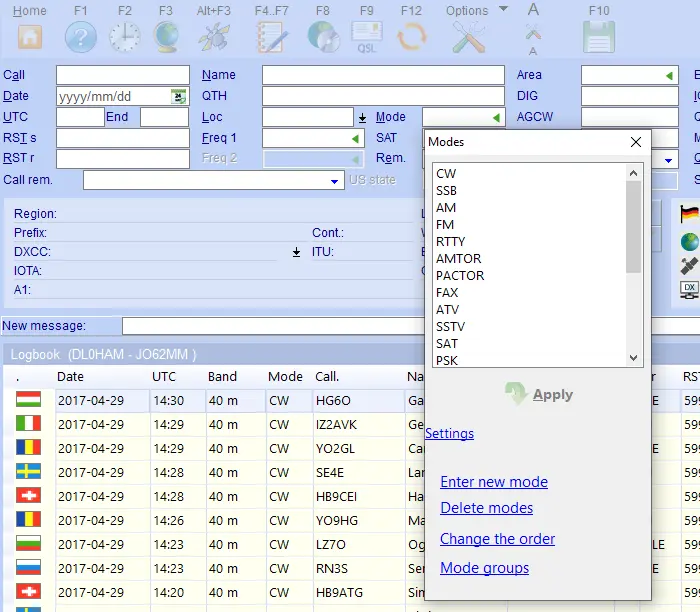
Task: Click the DIG input field
Action: (x=630, y=96)
